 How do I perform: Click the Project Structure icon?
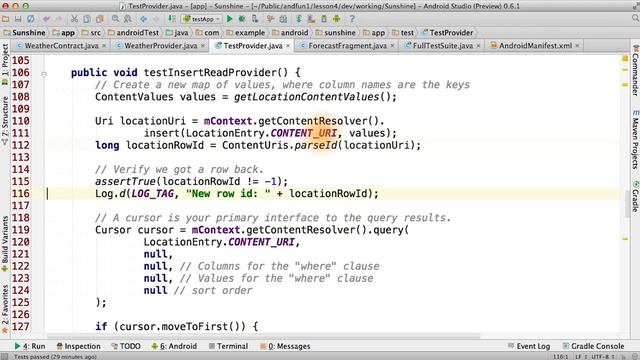tap(283, 19)
